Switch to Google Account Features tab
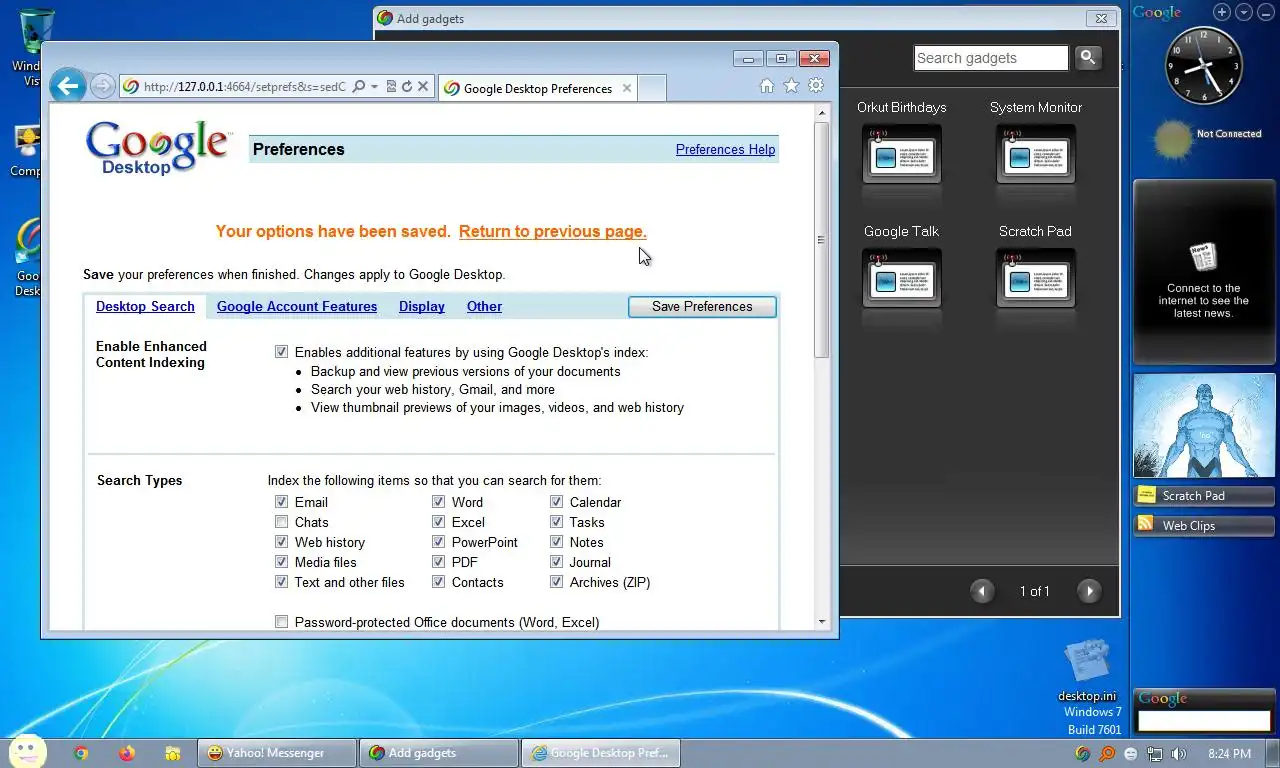 pyautogui.click(x=297, y=306)
